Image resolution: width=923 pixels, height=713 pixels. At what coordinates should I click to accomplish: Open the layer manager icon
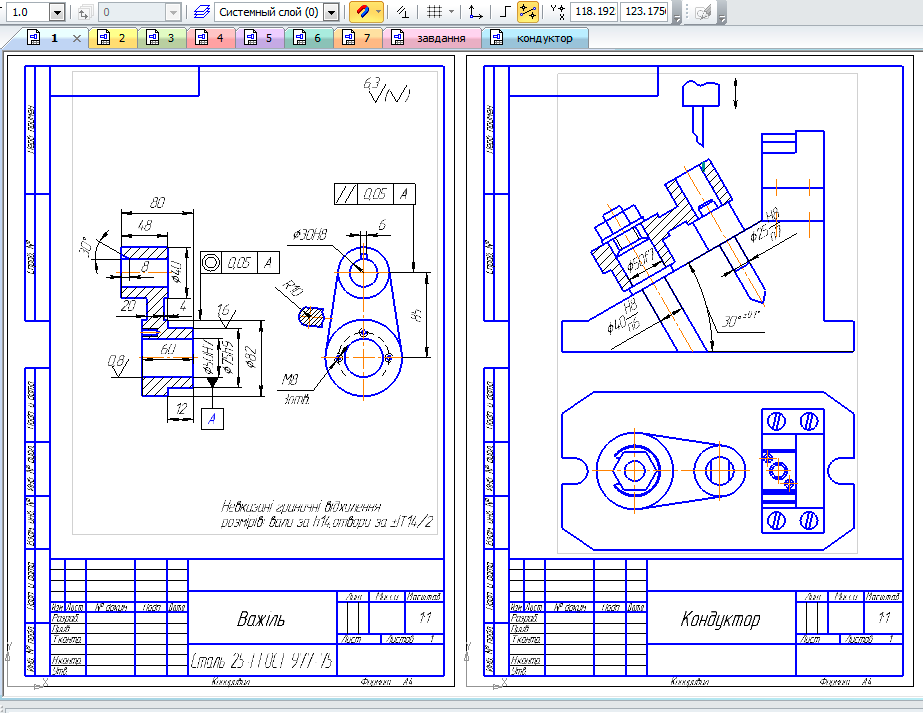[202, 12]
